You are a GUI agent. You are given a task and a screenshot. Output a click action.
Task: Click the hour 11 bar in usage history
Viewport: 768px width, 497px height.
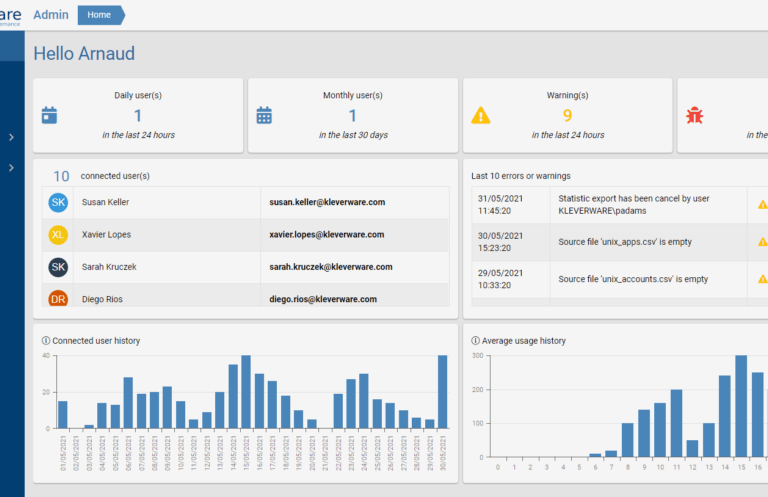[676, 424]
